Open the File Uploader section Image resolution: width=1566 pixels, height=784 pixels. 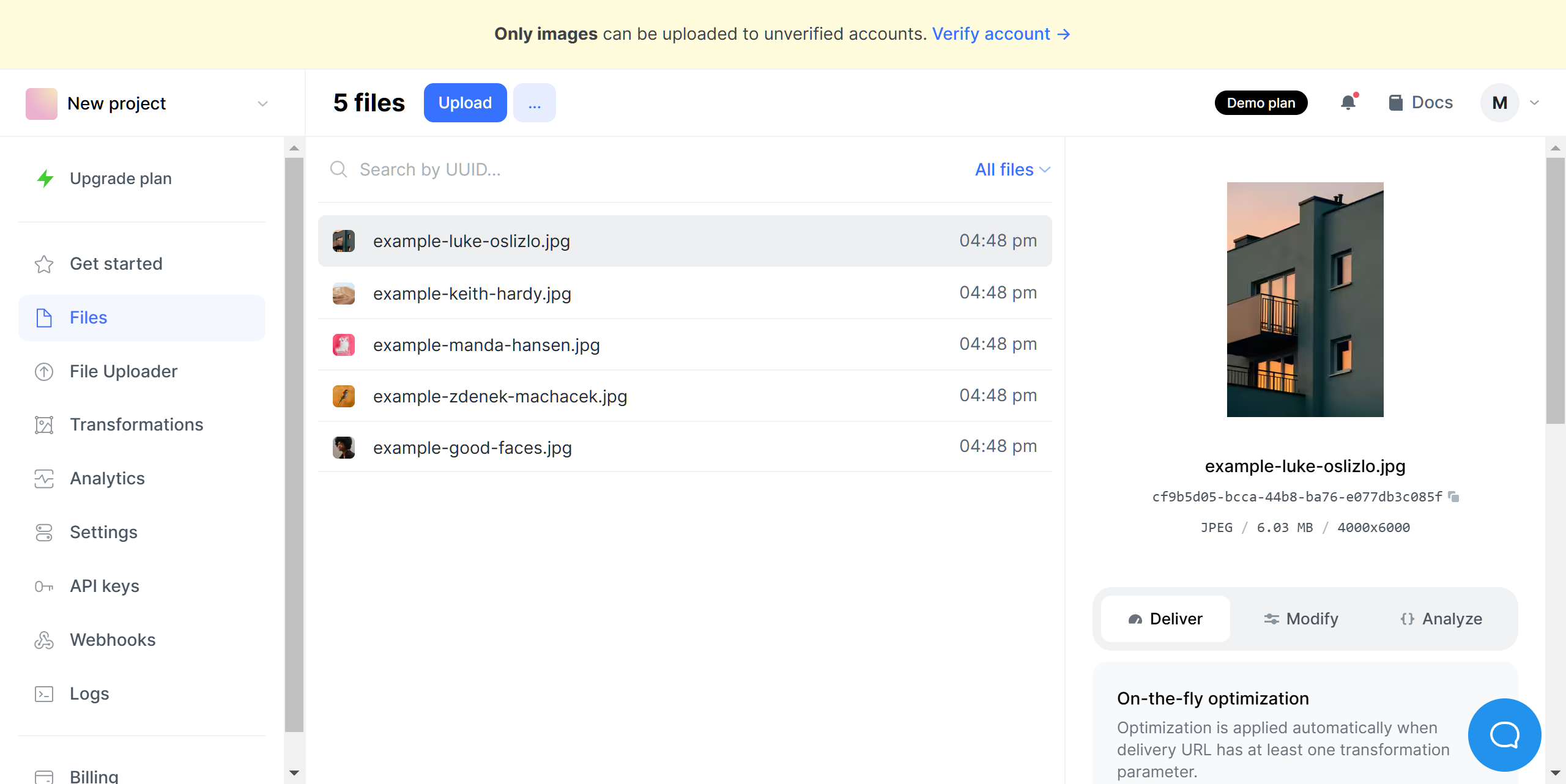(x=123, y=371)
